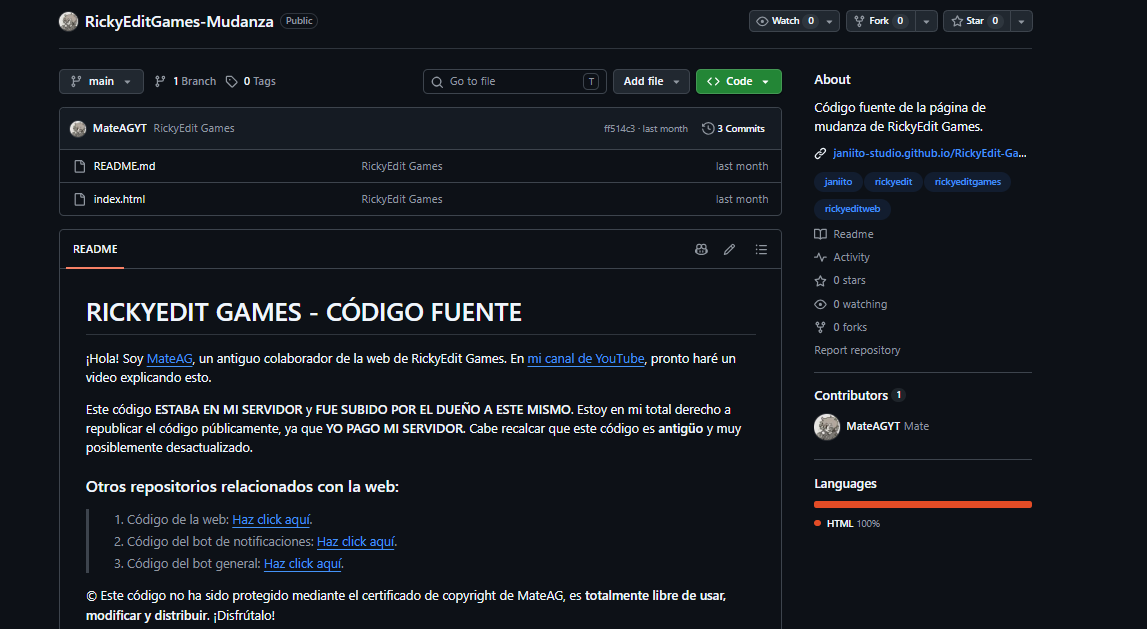View the 1 Branch list
The height and width of the screenshot is (629, 1147).
186,81
